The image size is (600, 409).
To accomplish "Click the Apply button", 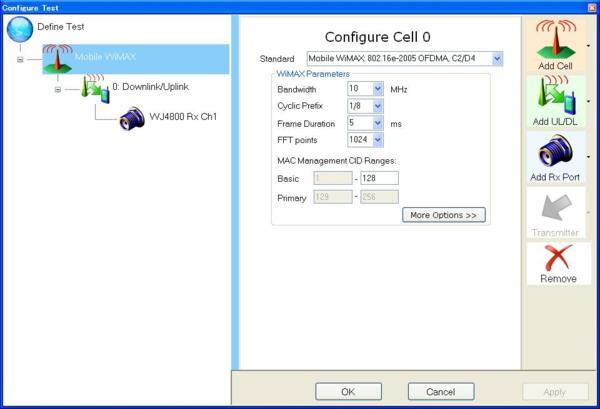I will click(x=555, y=392).
